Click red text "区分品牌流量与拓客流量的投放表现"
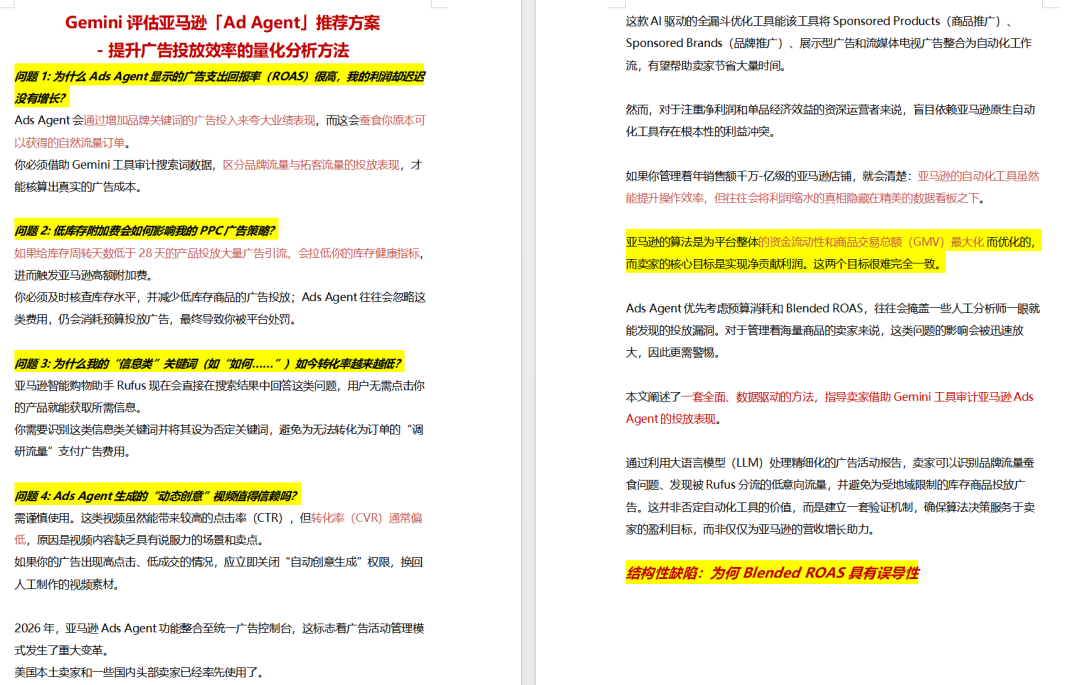This screenshot has width=1080, height=685. (310, 164)
